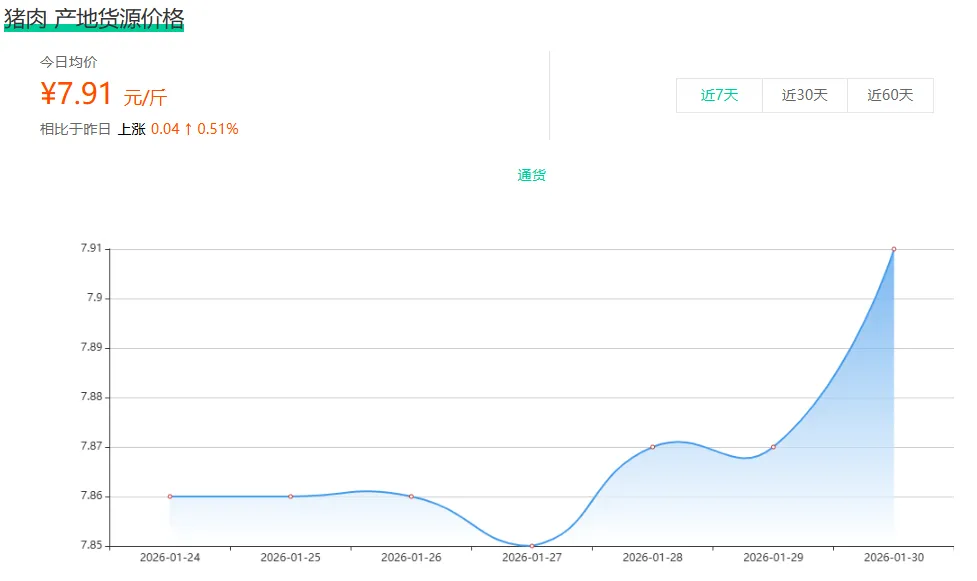The height and width of the screenshot is (581, 977).
Task: Click the 2026-01-29 chart data point
Action: click(x=773, y=447)
